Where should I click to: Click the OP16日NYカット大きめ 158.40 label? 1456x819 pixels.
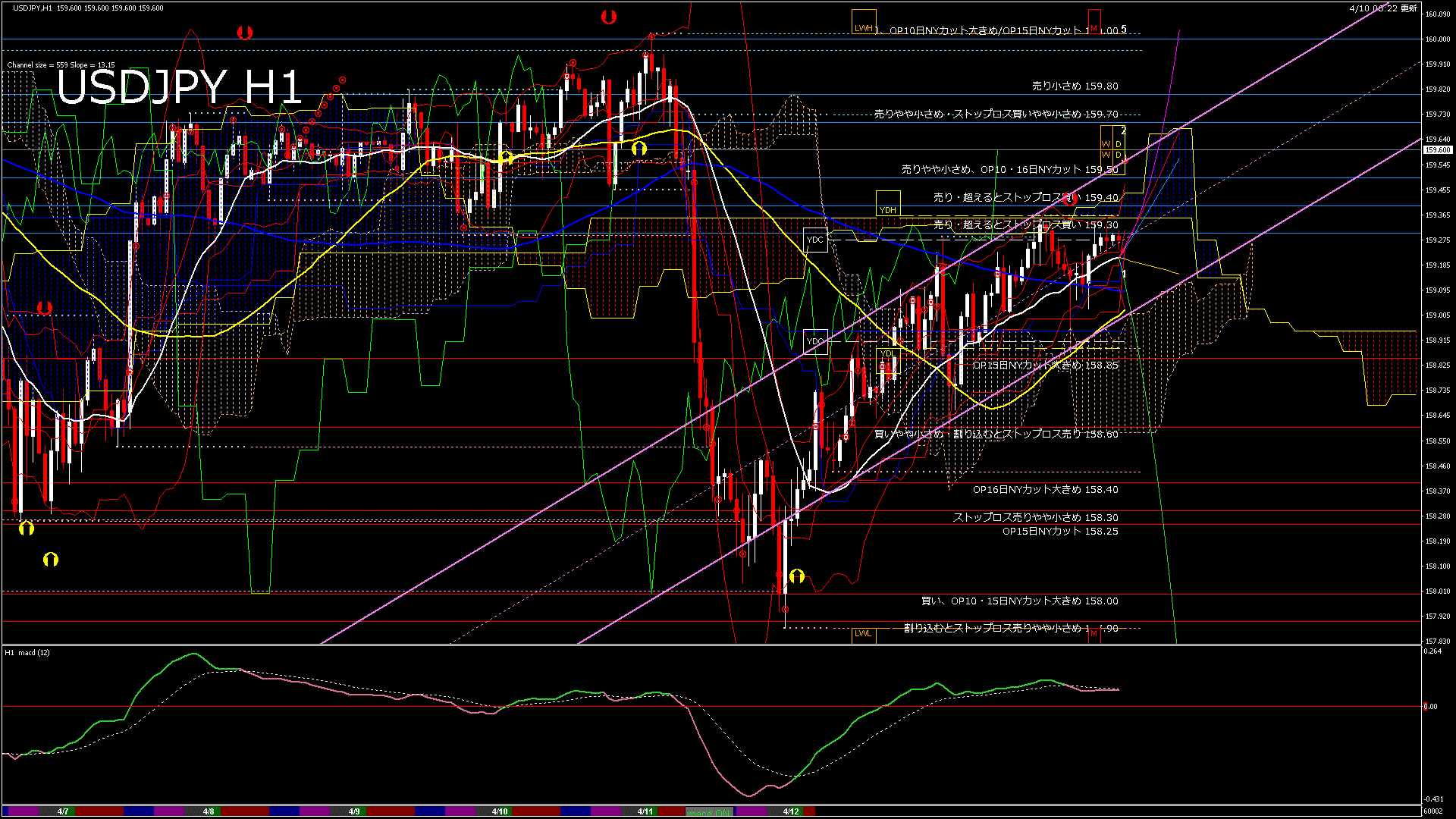tap(1045, 490)
